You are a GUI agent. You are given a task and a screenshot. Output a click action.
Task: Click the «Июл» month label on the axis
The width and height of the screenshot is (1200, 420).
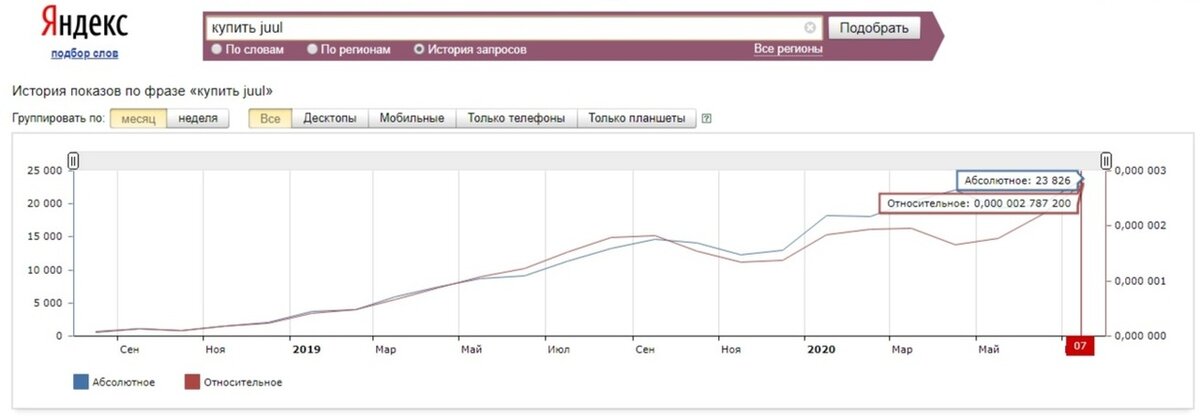click(559, 350)
